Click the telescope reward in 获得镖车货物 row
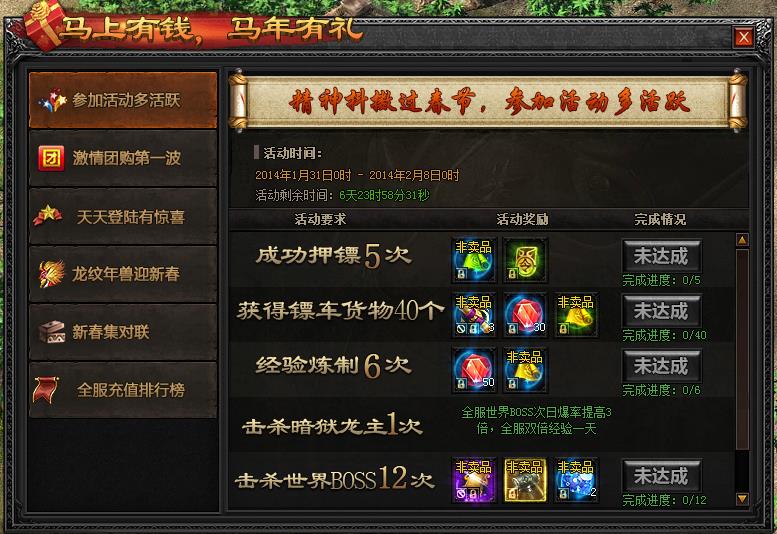Screen dimensions: 777x534 (474, 315)
